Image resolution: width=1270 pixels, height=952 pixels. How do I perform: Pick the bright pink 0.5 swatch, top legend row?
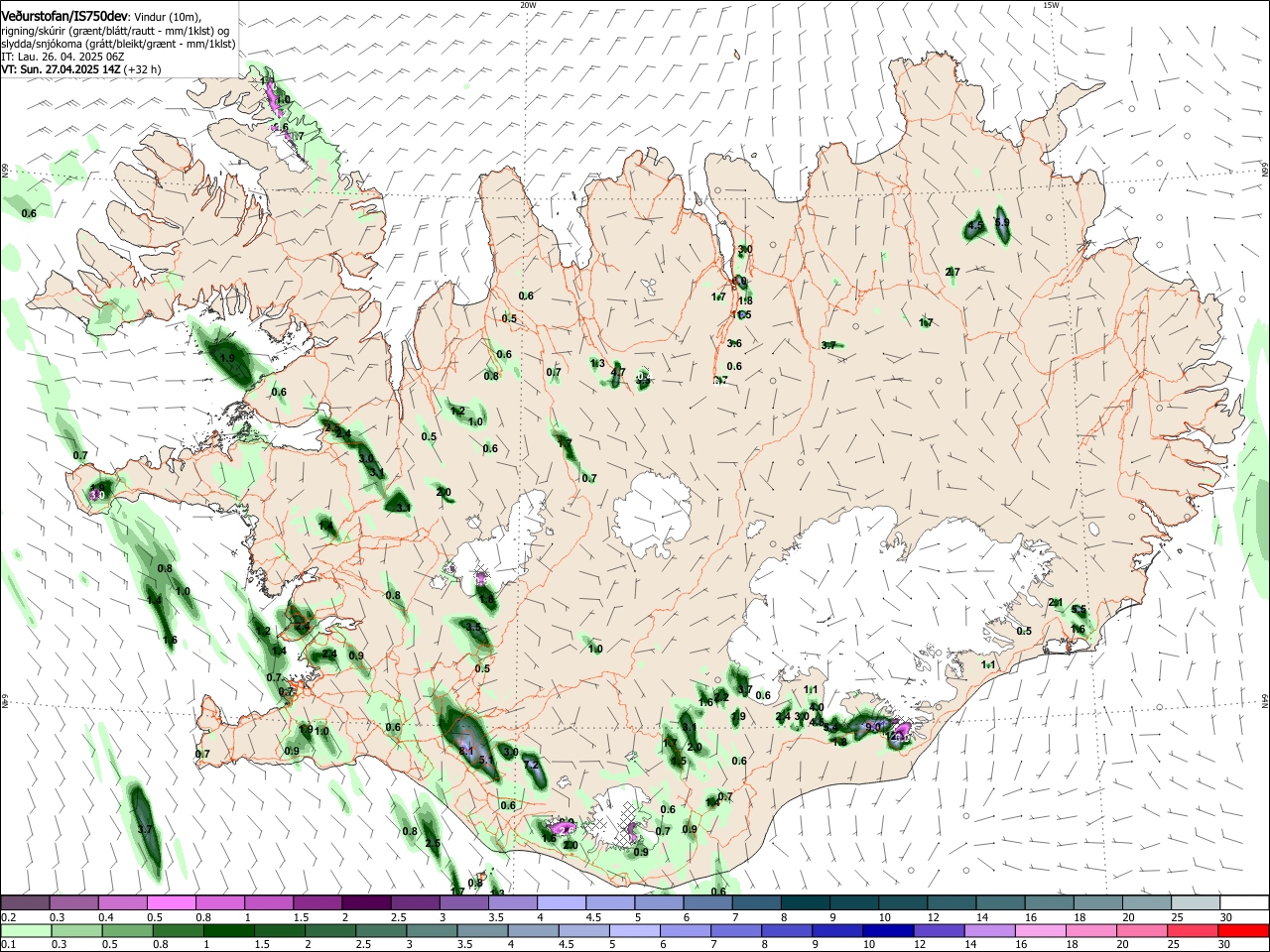[171, 902]
